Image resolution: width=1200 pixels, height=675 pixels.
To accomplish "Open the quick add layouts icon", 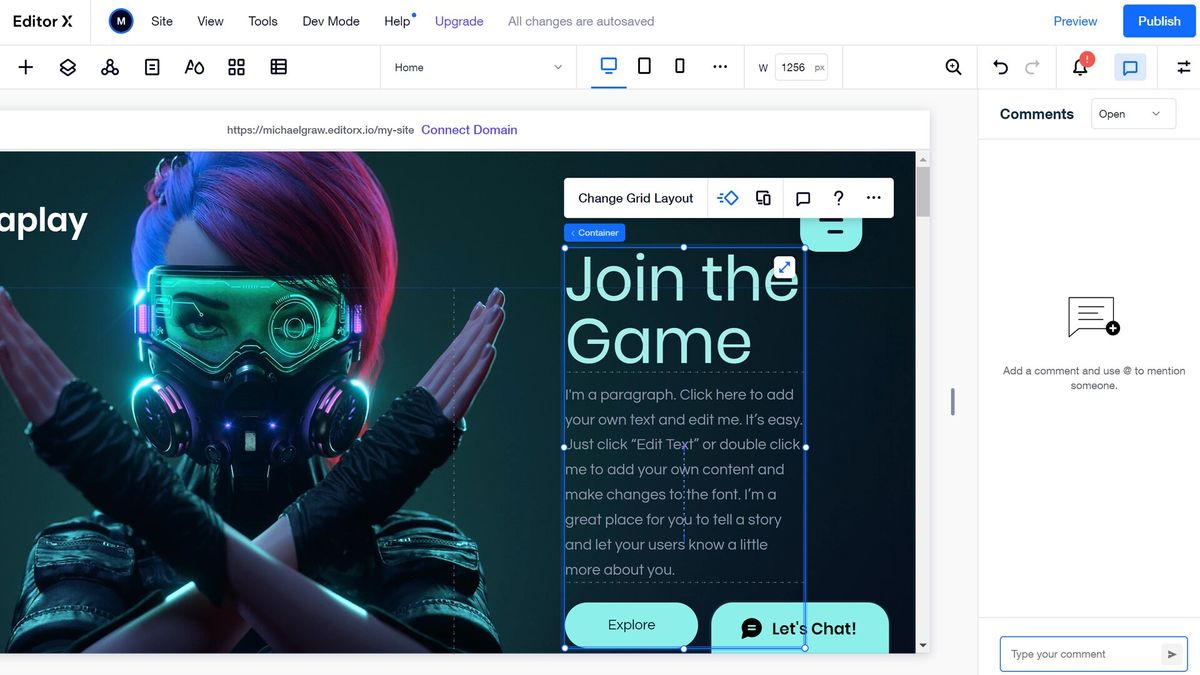I will point(236,66).
